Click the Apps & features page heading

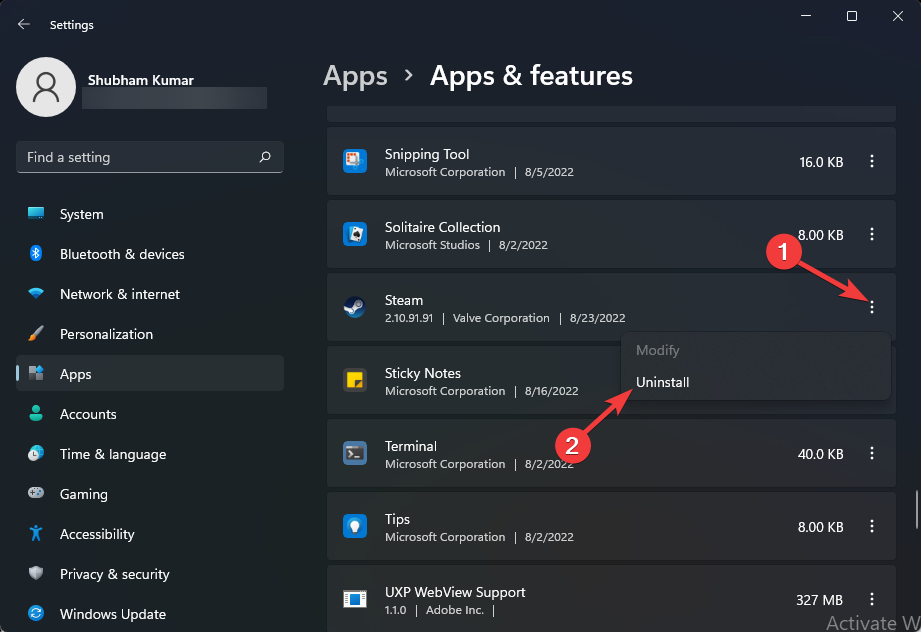pos(531,76)
